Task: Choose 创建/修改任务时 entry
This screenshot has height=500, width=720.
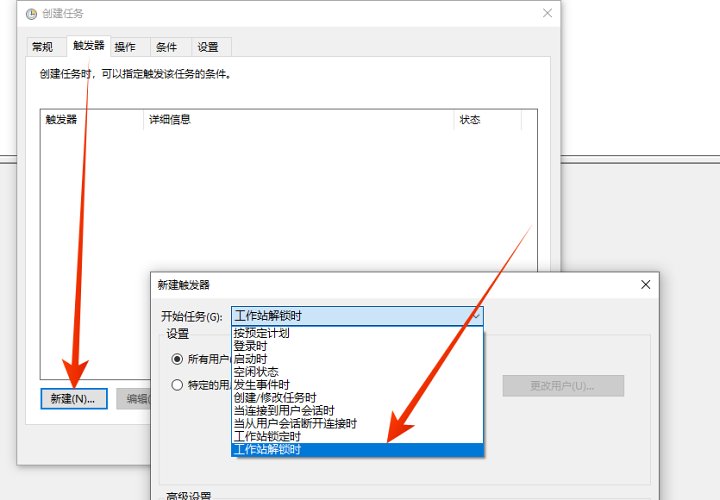Action: [357, 397]
